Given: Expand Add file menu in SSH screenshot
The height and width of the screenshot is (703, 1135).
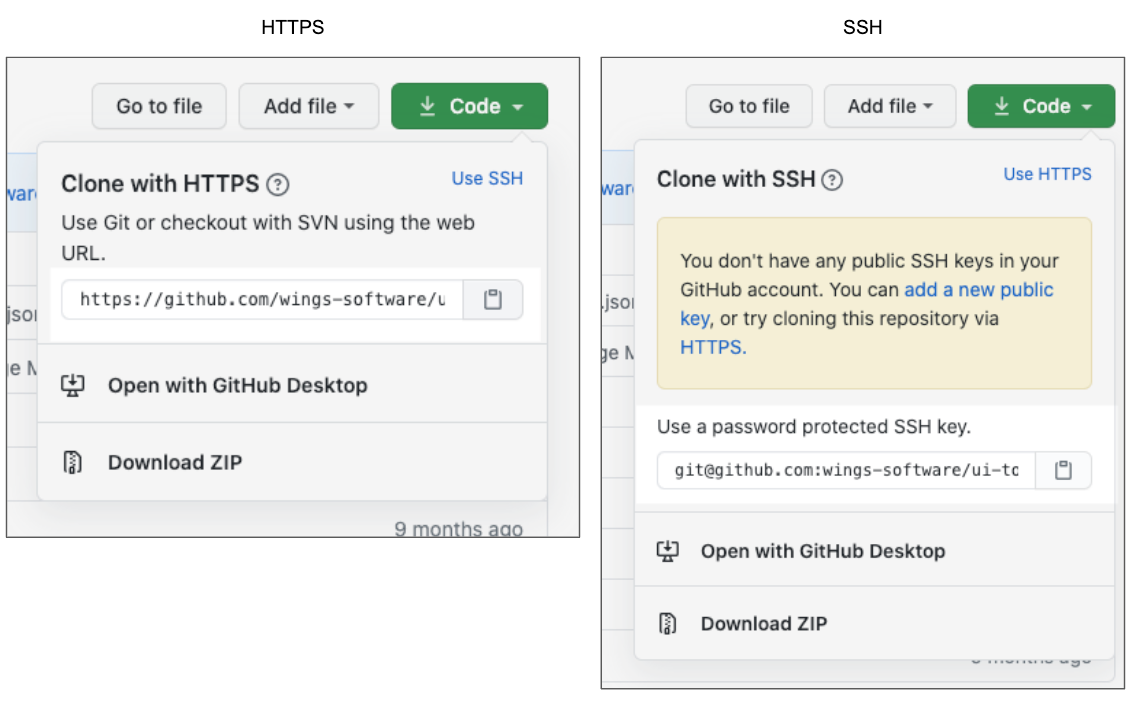Looking at the screenshot, I should pyautogui.click(x=890, y=106).
